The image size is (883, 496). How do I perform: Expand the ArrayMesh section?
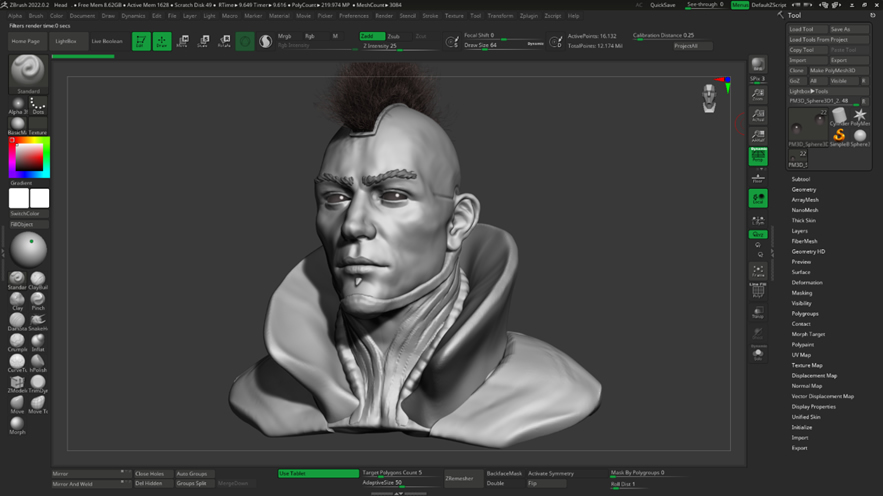coord(805,200)
